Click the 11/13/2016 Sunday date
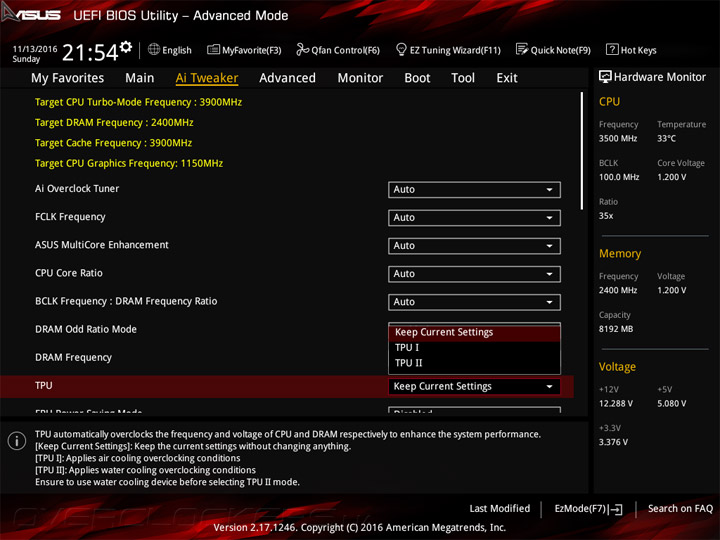This screenshot has width=720, height=540. click(x=34, y=54)
